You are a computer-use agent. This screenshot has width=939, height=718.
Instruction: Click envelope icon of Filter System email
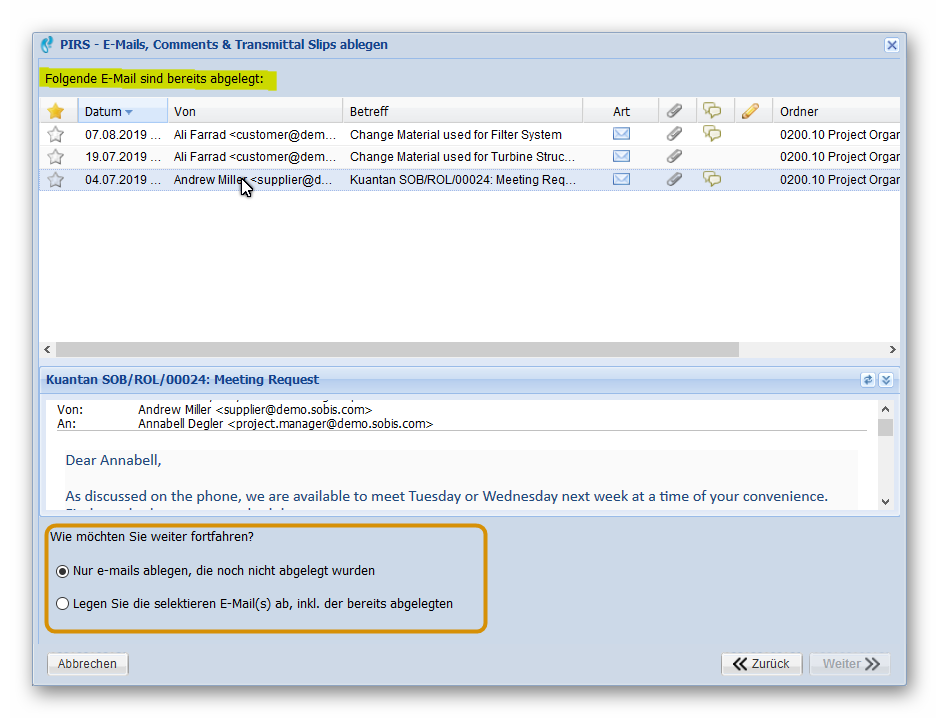[621, 134]
